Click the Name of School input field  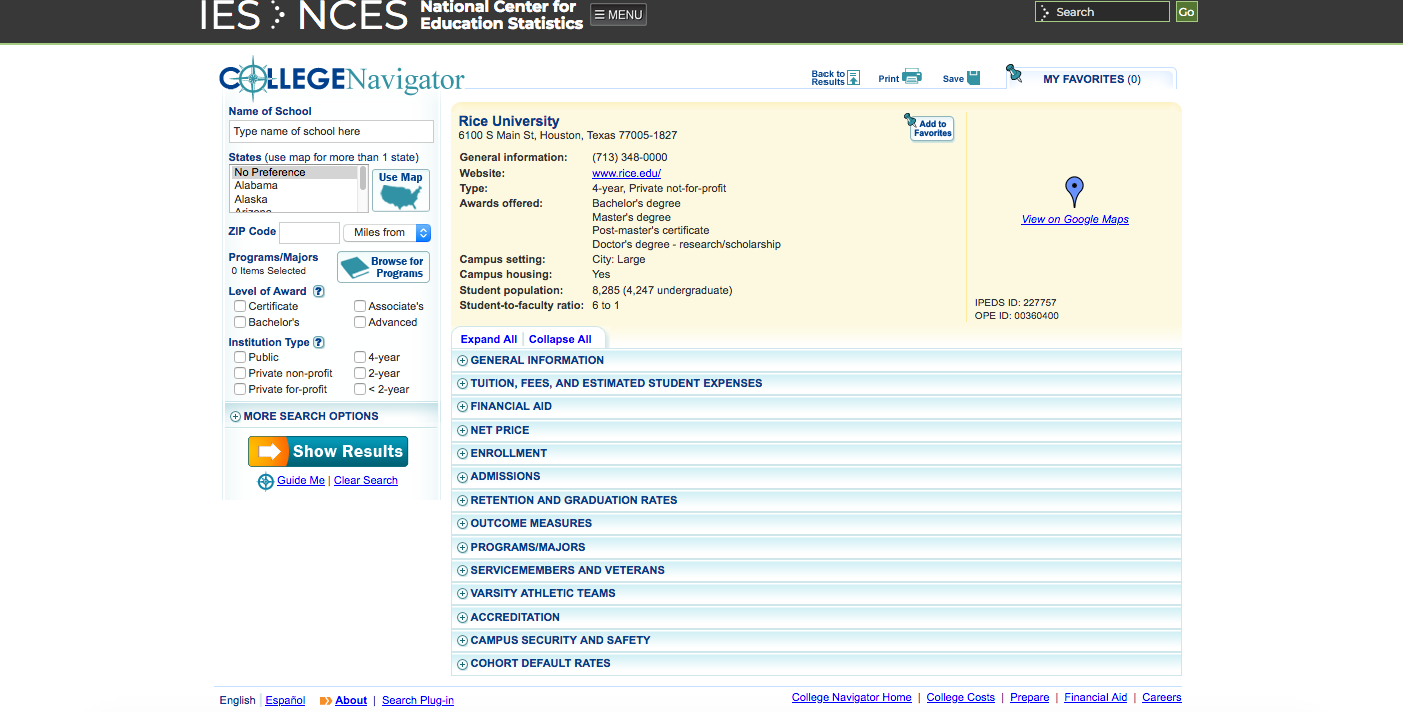tap(331, 131)
